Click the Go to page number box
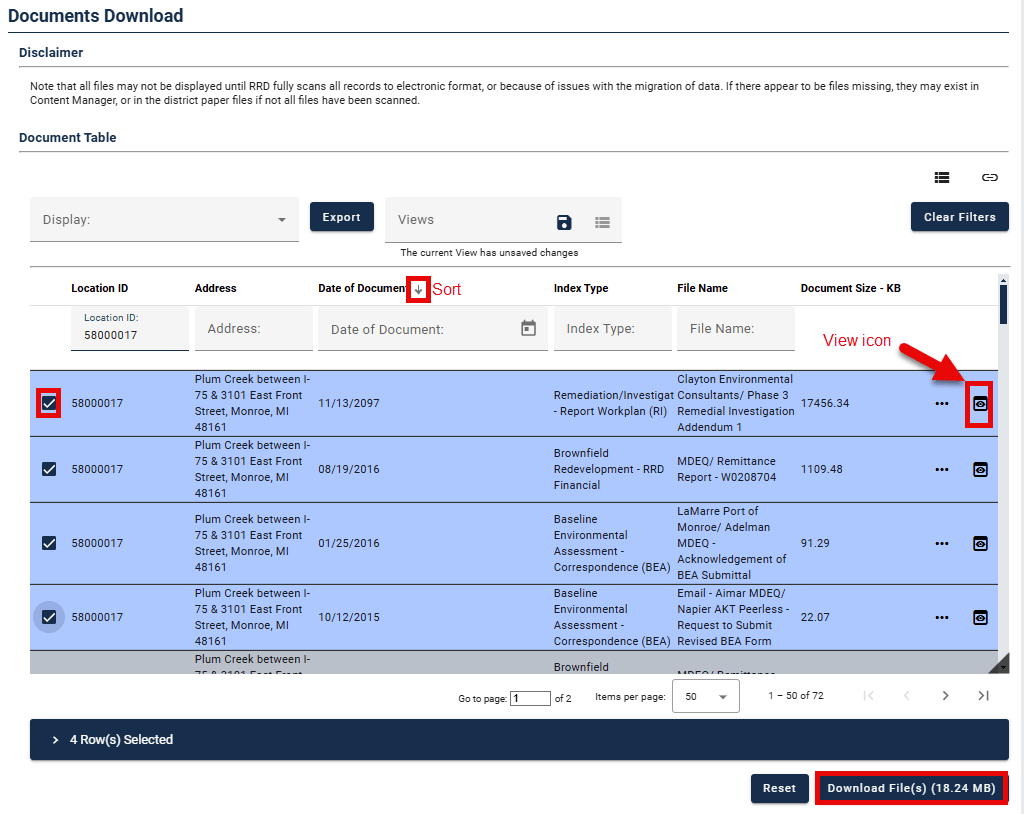The width and height of the screenshot is (1024, 814). tap(530, 698)
